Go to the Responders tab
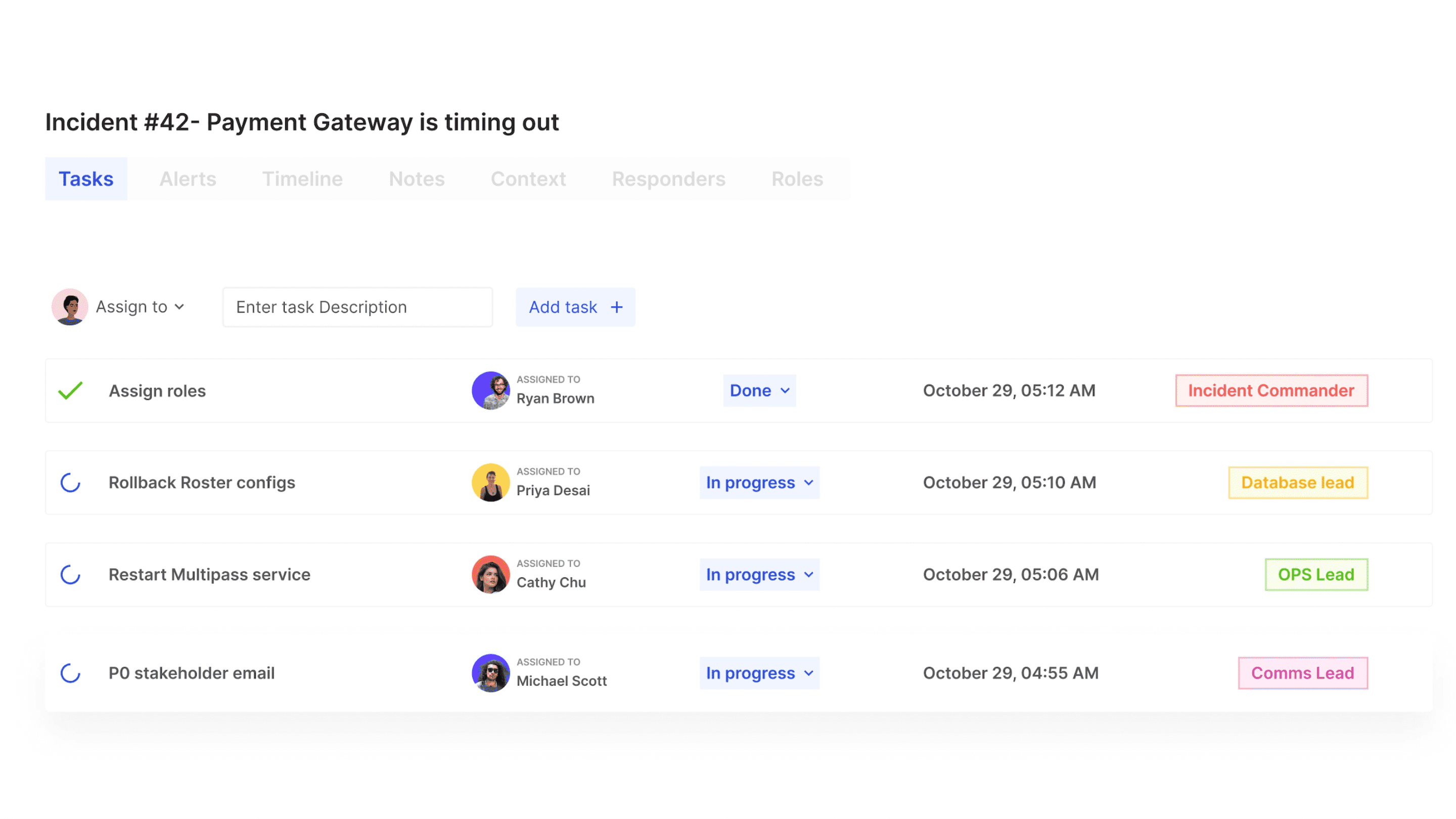This screenshot has width=1456, height=819. (x=669, y=179)
